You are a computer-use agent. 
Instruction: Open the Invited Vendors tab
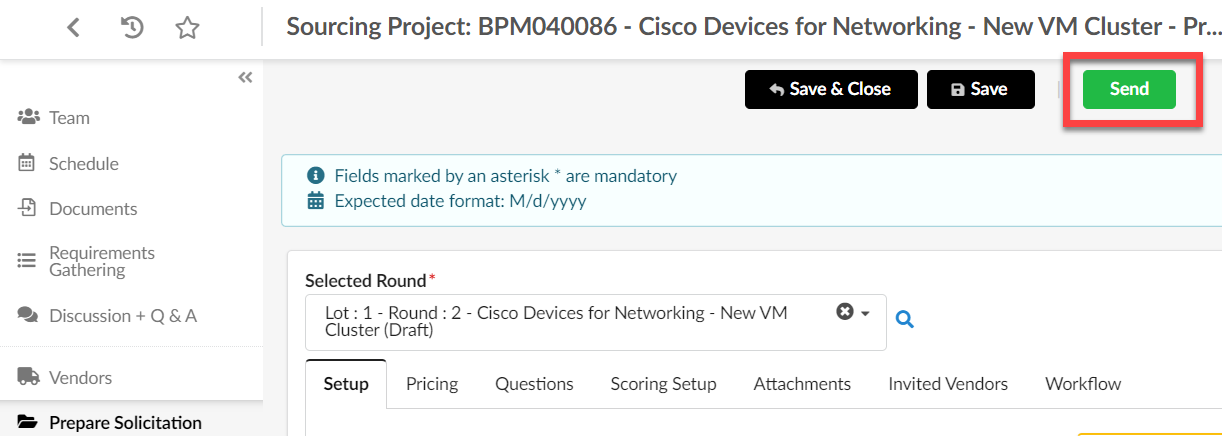click(948, 384)
